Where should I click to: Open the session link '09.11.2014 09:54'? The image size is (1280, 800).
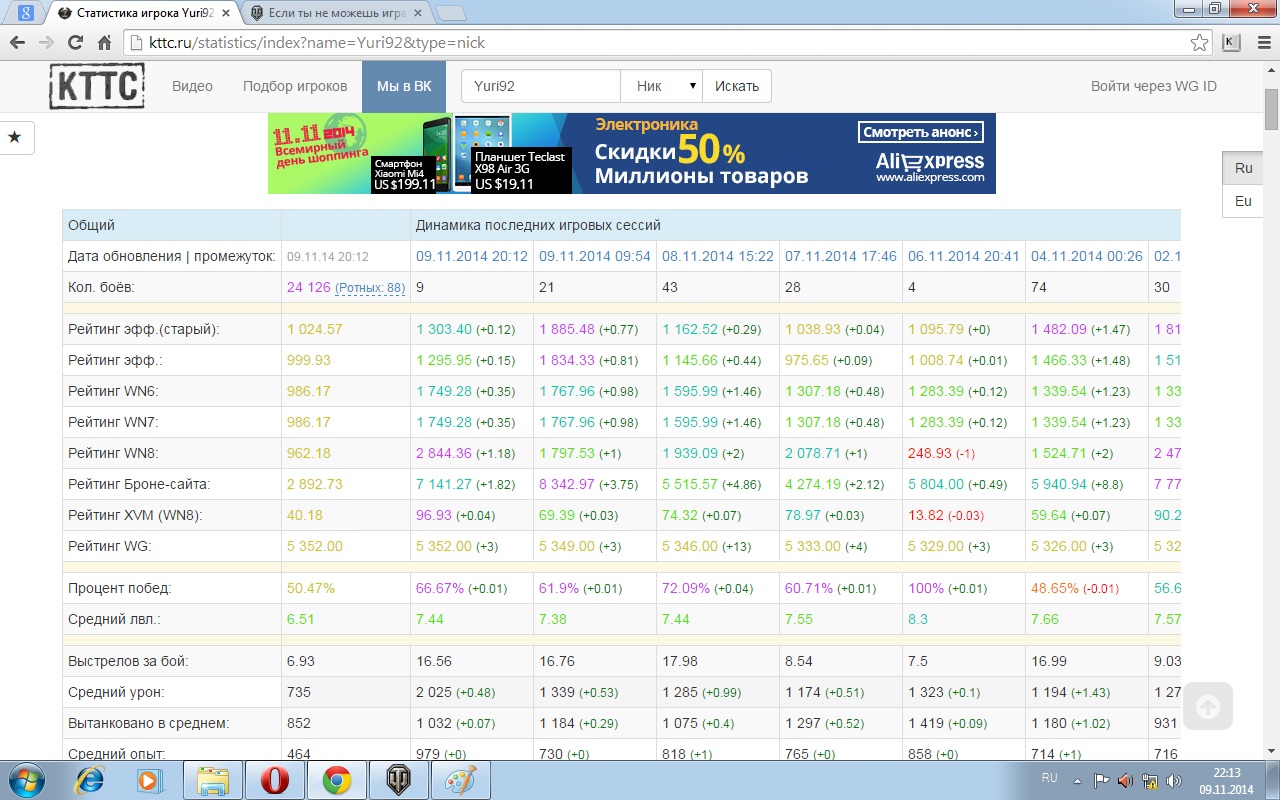point(595,256)
